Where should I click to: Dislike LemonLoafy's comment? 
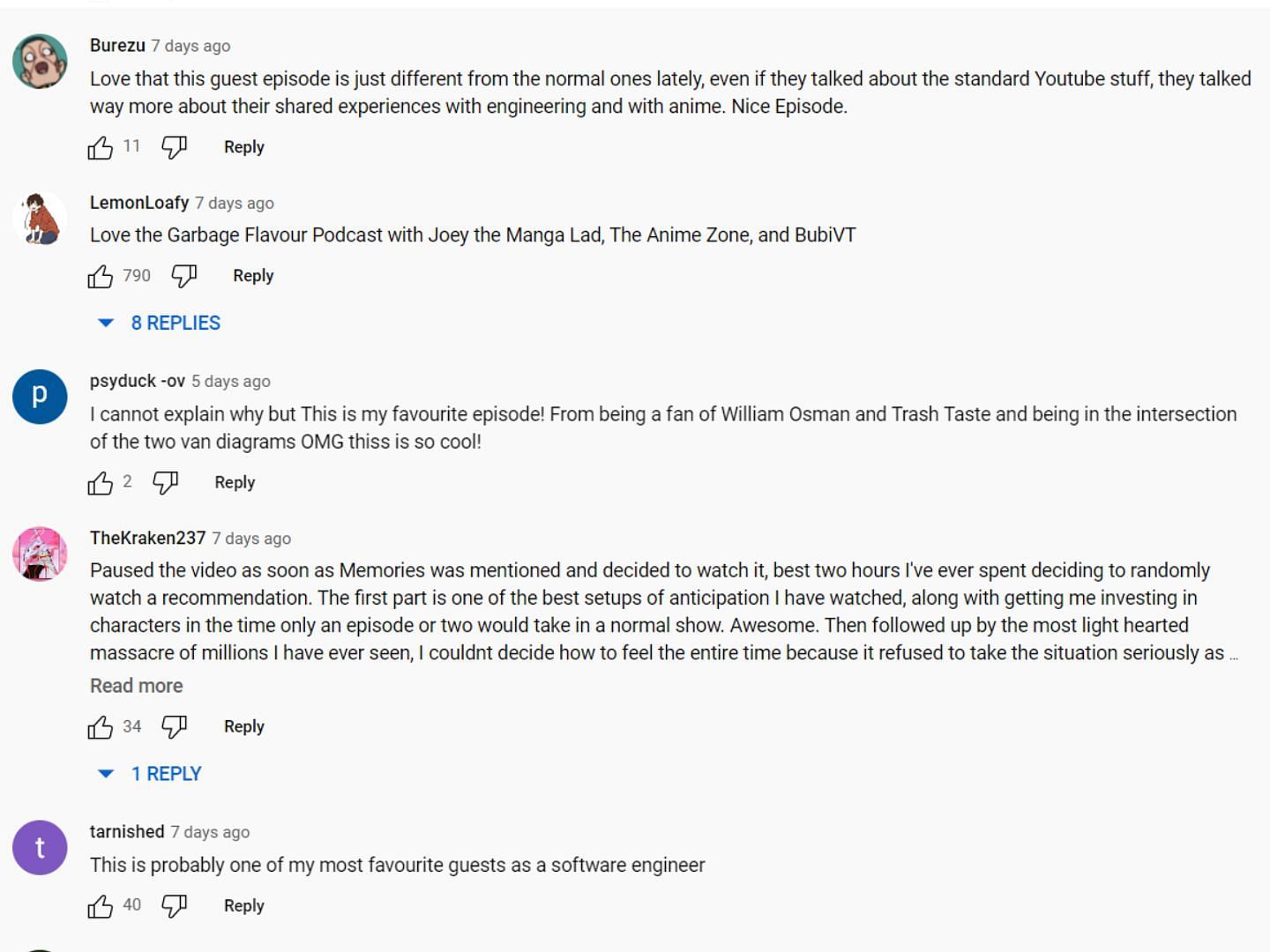(183, 277)
